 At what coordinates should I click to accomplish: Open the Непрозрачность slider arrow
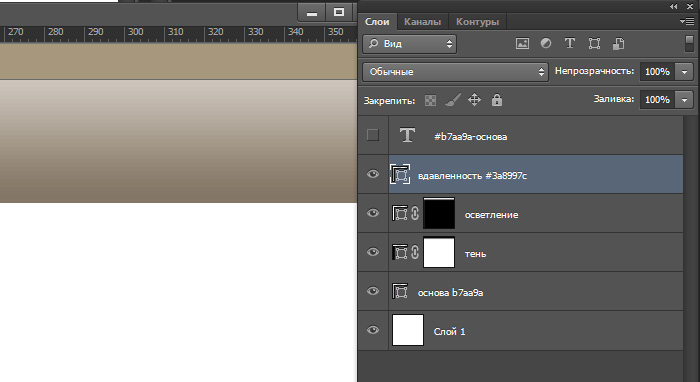(684, 71)
